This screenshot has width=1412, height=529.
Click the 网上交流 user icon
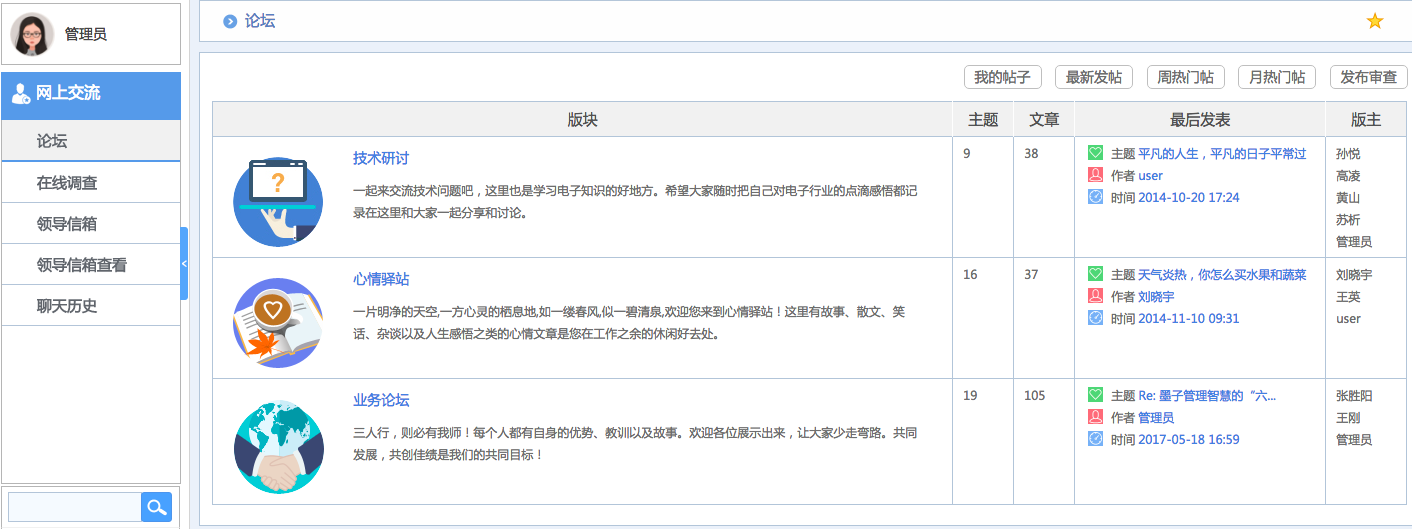[19, 94]
